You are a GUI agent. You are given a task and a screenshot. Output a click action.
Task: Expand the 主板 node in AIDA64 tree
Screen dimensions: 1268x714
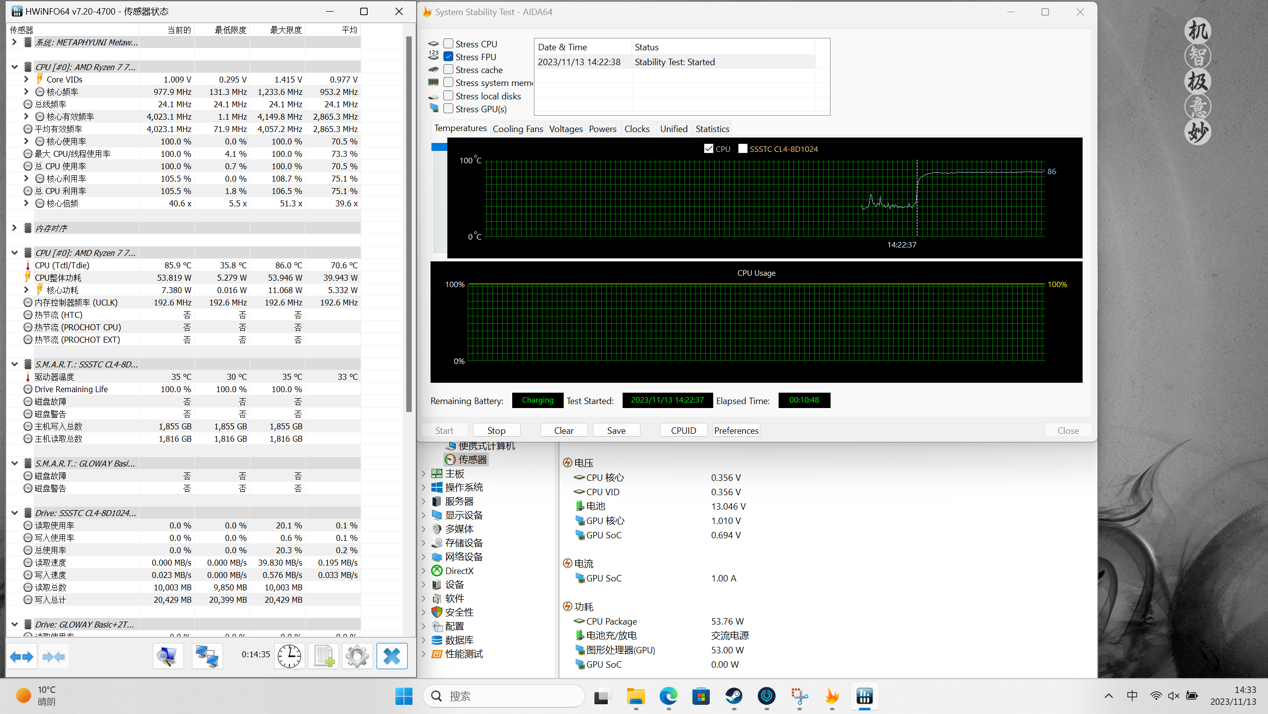click(x=424, y=474)
